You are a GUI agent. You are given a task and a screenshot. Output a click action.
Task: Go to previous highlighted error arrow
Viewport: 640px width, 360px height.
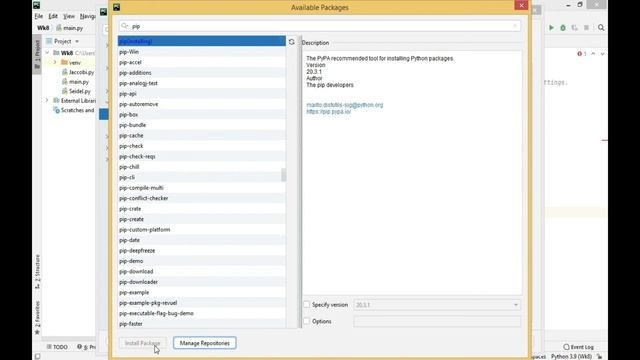[x=593, y=54]
